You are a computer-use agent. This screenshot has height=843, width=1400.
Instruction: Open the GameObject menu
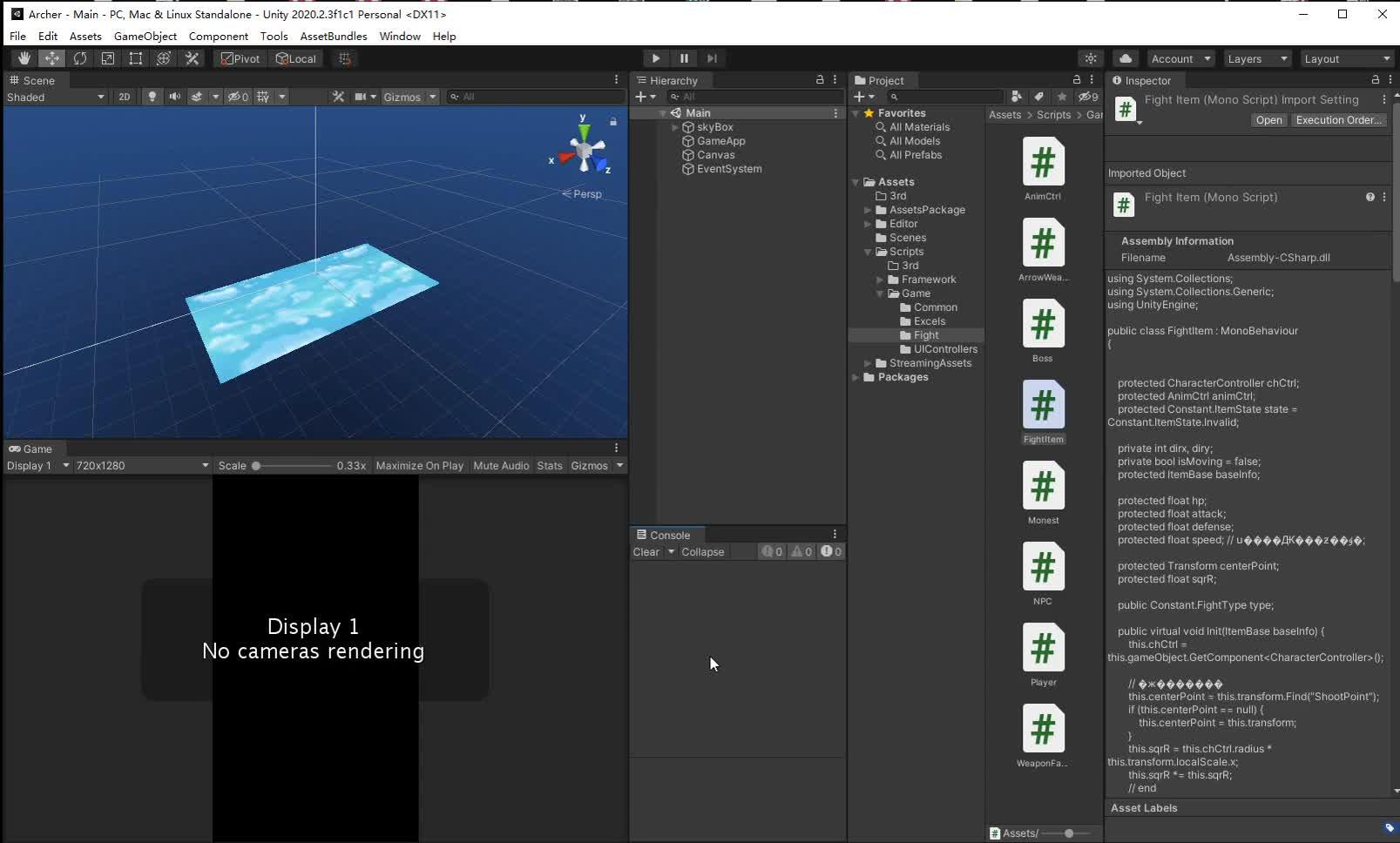[x=145, y=36]
